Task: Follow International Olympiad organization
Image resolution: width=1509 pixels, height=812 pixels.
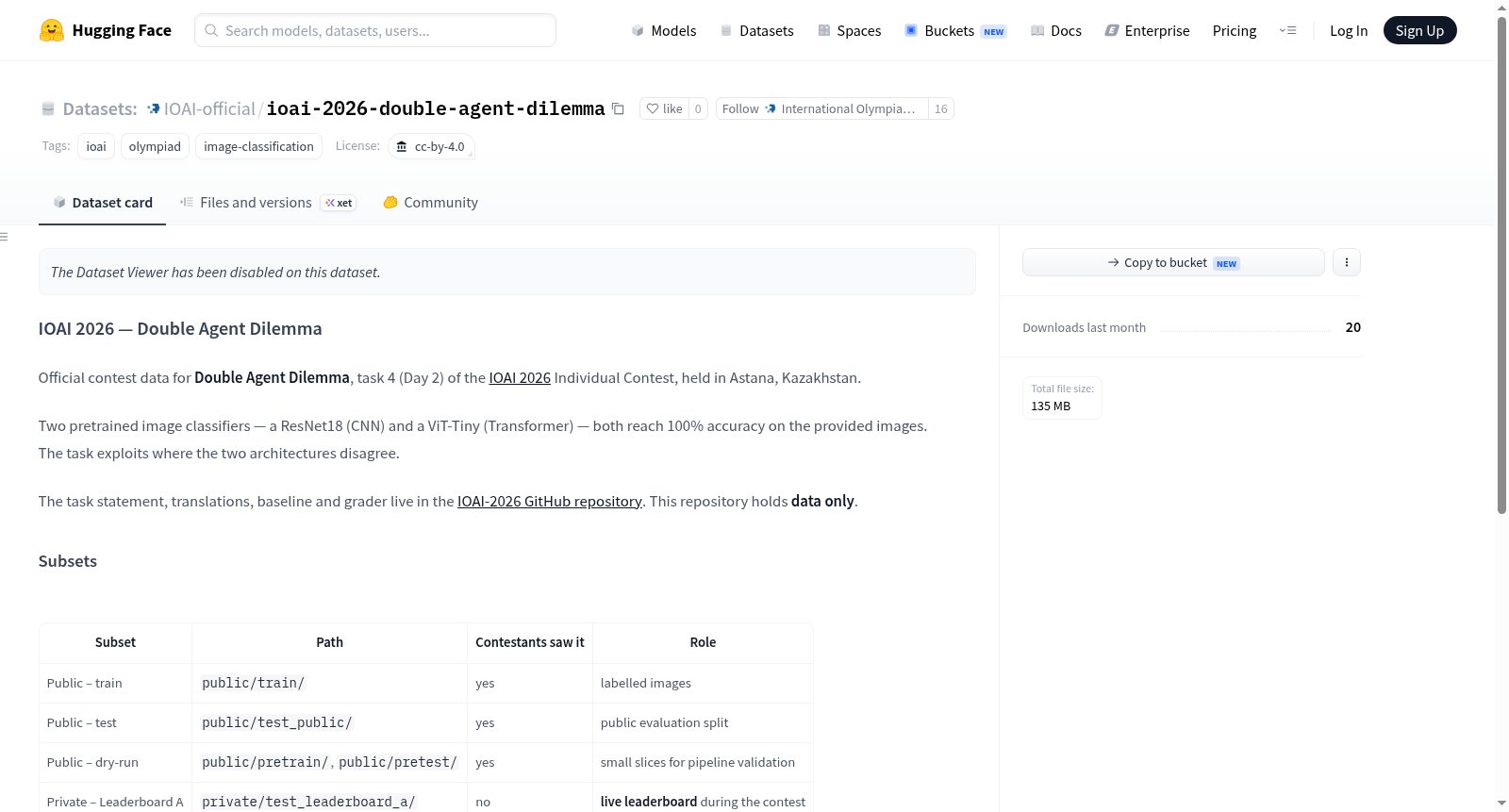Action: [821, 108]
